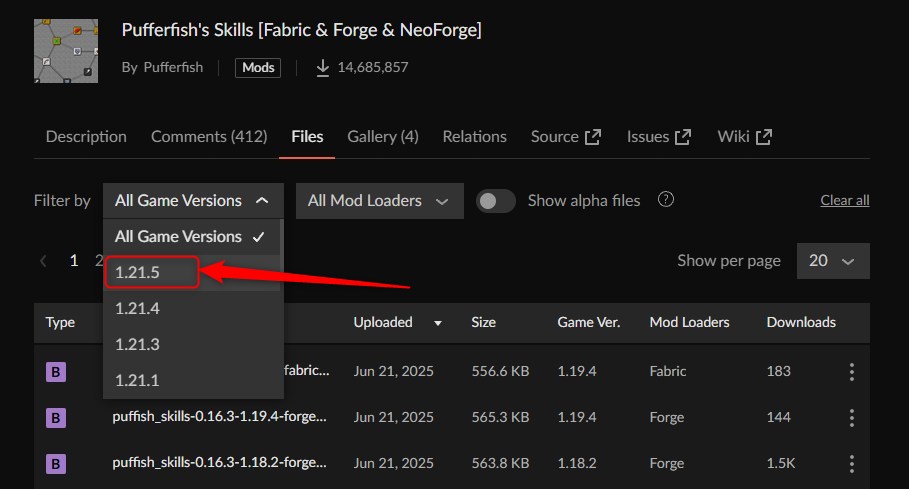
Task: Open the Wiki external link
Action: point(744,137)
